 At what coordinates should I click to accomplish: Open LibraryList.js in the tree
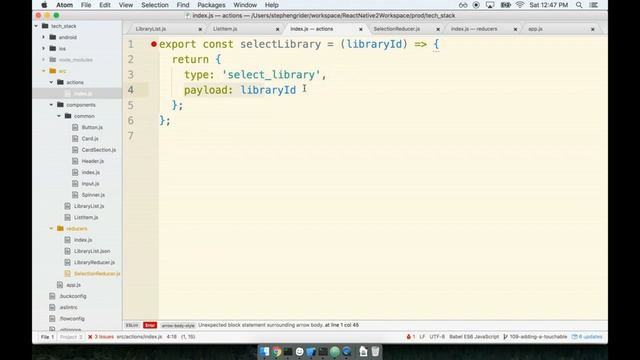89,206
